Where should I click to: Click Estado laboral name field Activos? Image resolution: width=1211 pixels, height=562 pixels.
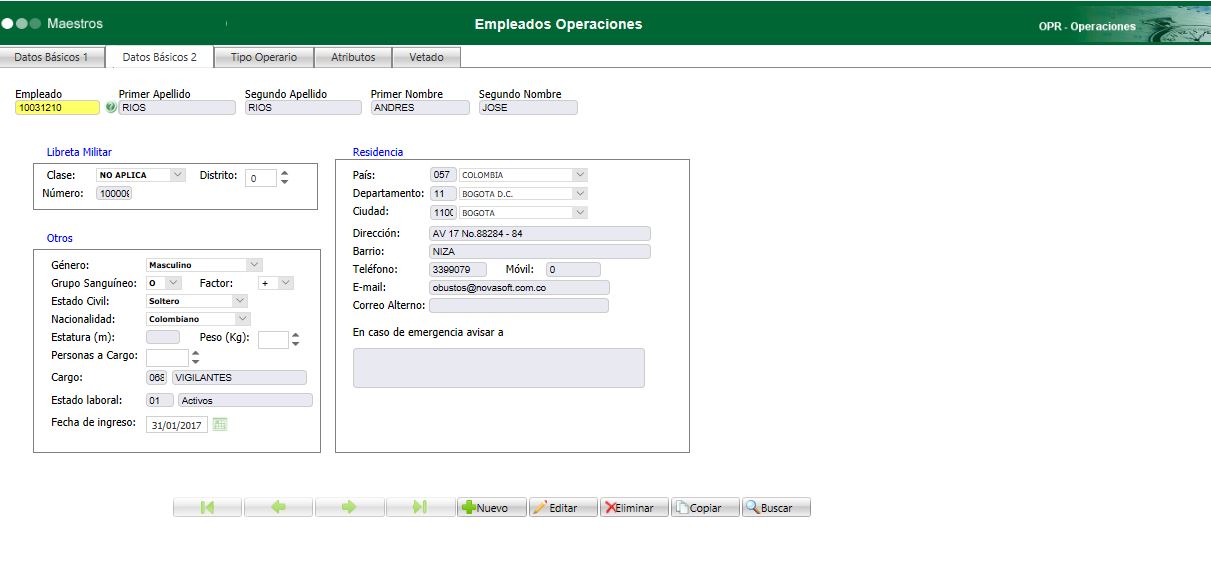coord(245,400)
